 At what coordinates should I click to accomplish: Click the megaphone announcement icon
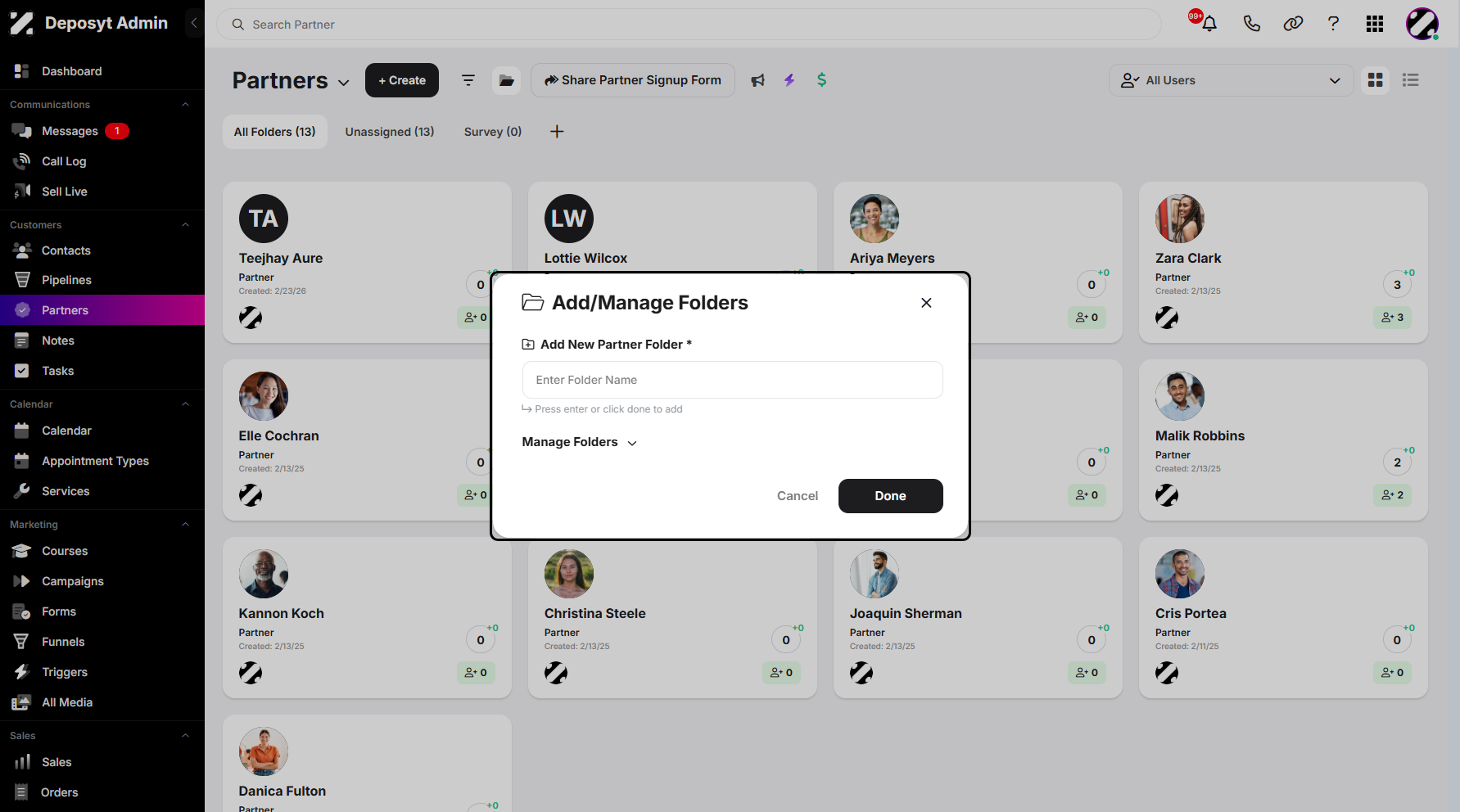[758, 80]
